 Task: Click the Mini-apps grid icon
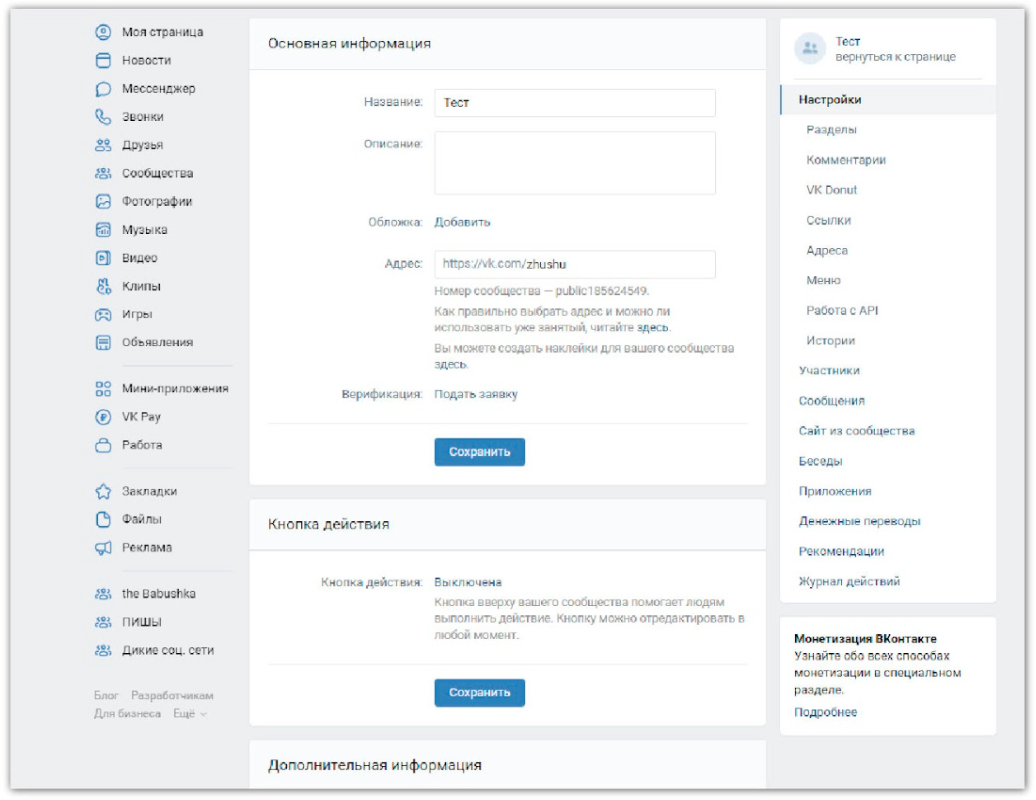[x=102, y=389]
